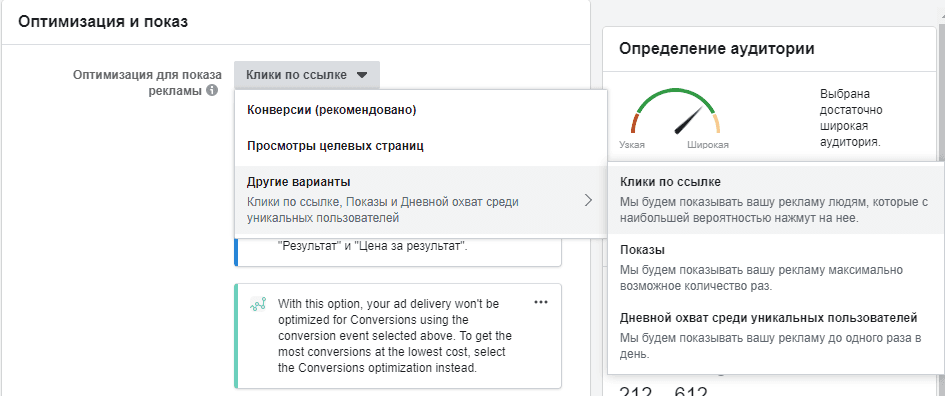946x396 pixels.
Task: Select 'Клики по ссылке' in the submenu
Action: tap(776, 199)
